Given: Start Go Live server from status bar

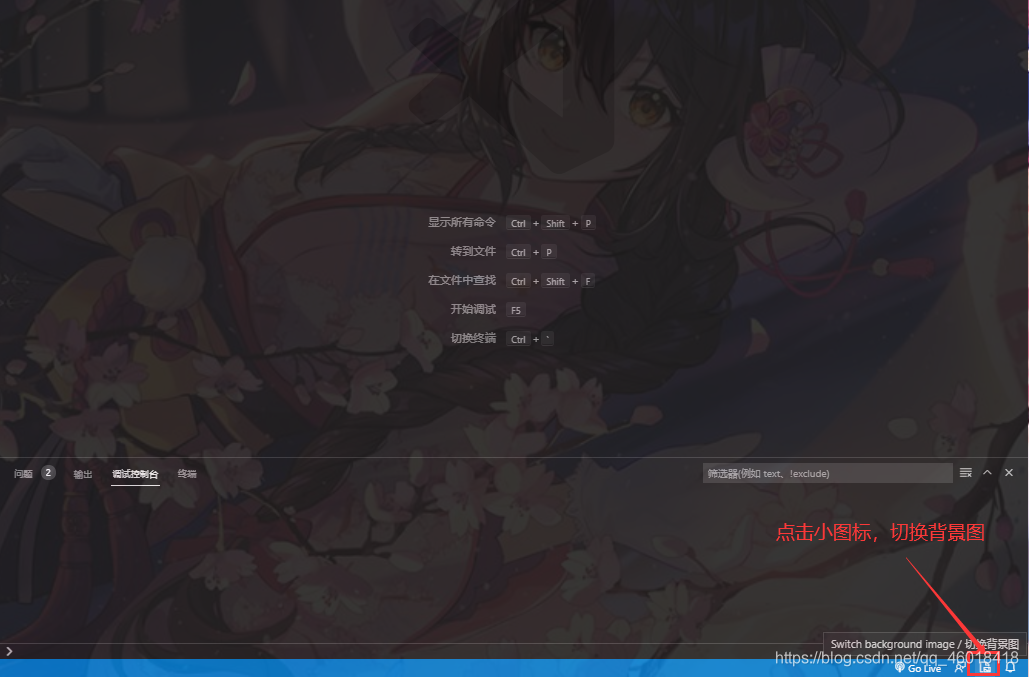Looking at the screenshot, I should 918,668.
